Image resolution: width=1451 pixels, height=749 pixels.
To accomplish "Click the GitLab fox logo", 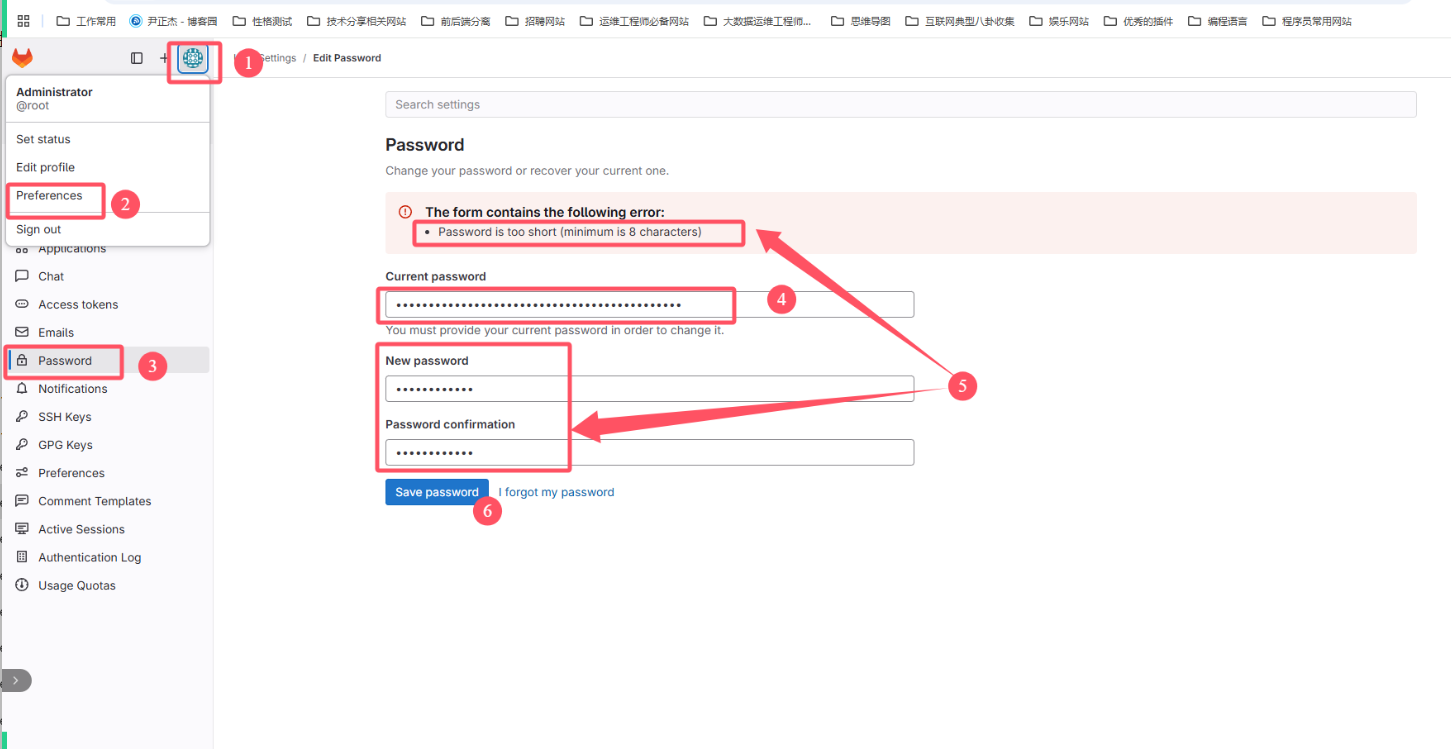I will click(22, 58).
